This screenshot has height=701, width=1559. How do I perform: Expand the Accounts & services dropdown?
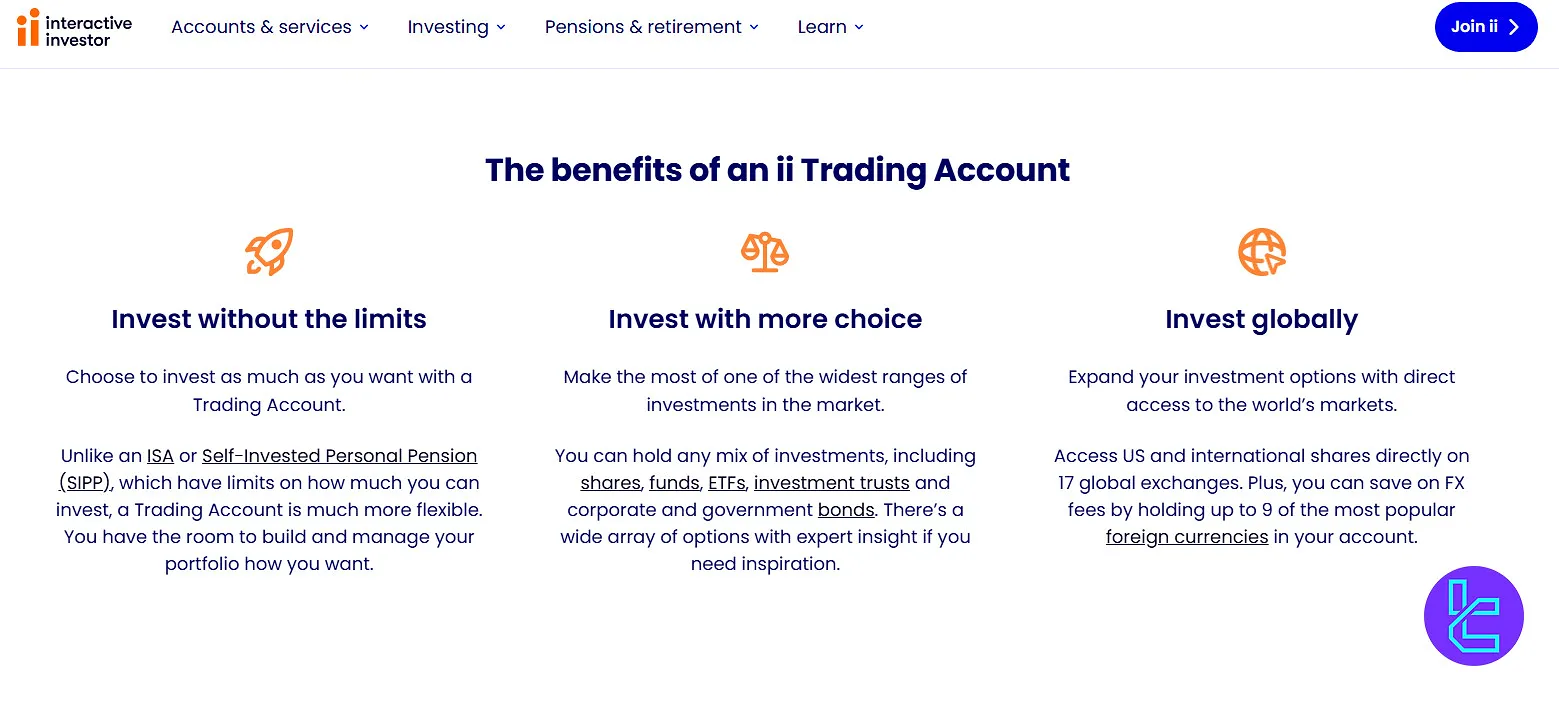[270, 27]
